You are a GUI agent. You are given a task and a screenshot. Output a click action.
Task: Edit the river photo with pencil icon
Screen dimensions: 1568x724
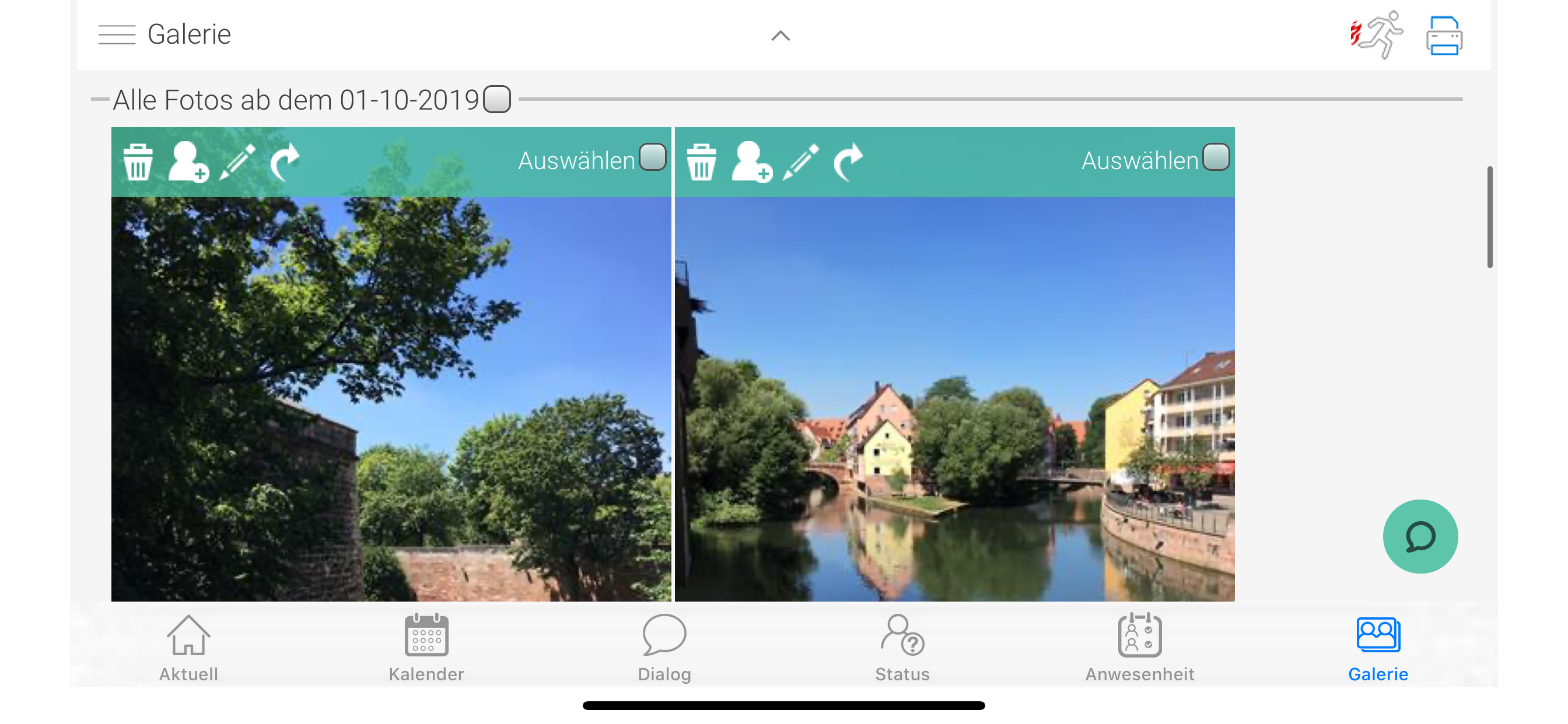(x=801, y=162)
